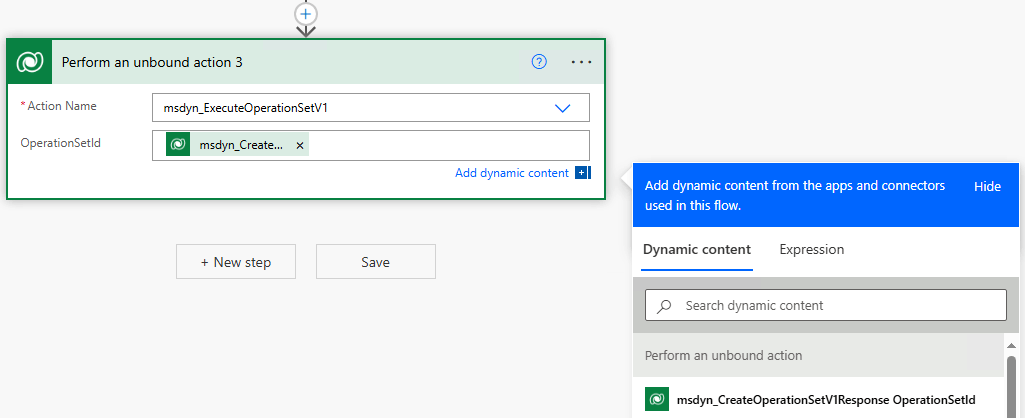1025x418 pixels.
Task: Click the New step button
Action: point(236,262)
